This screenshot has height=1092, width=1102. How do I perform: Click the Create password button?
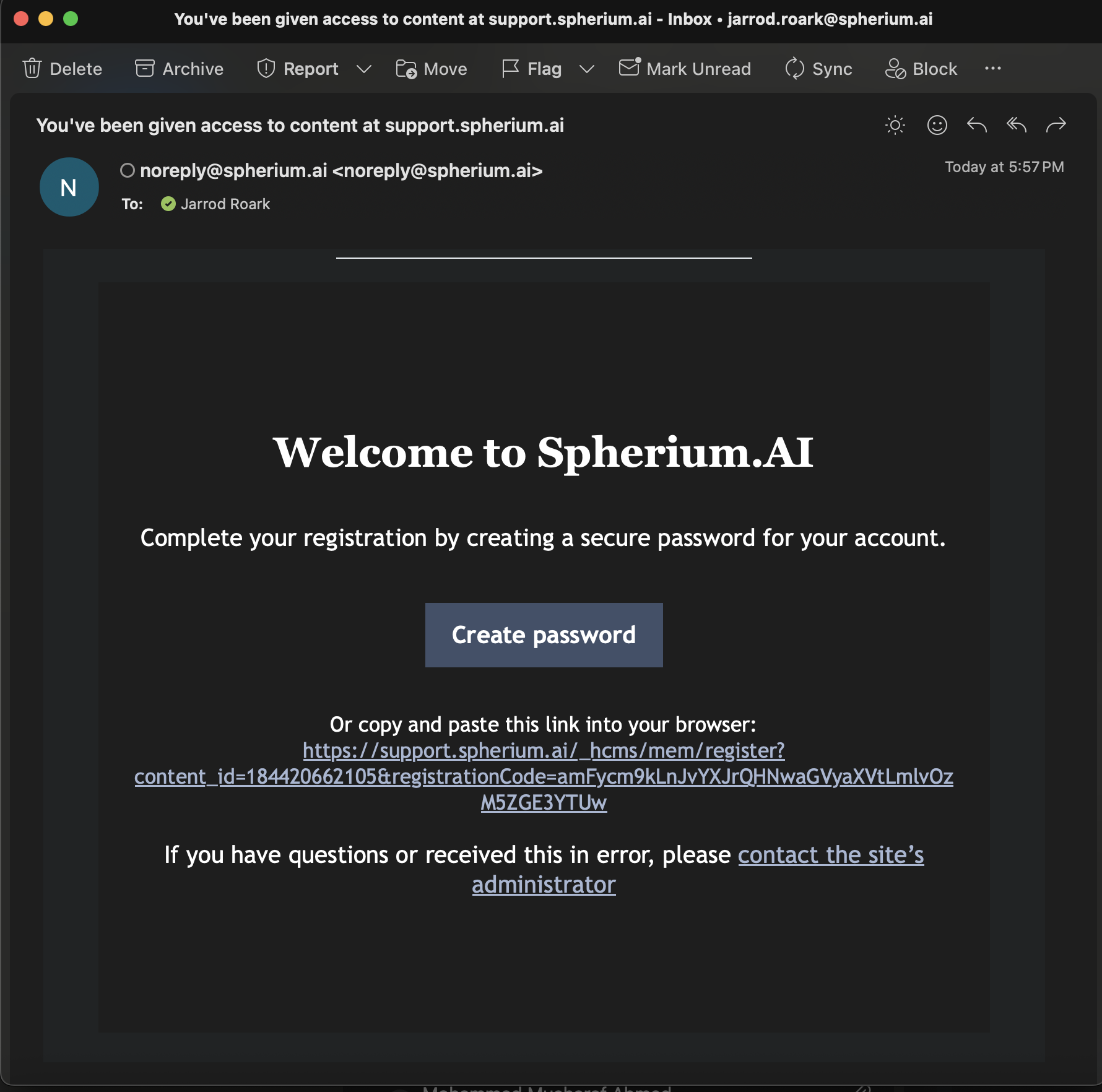pyautogui.click(x=544, y=635)
